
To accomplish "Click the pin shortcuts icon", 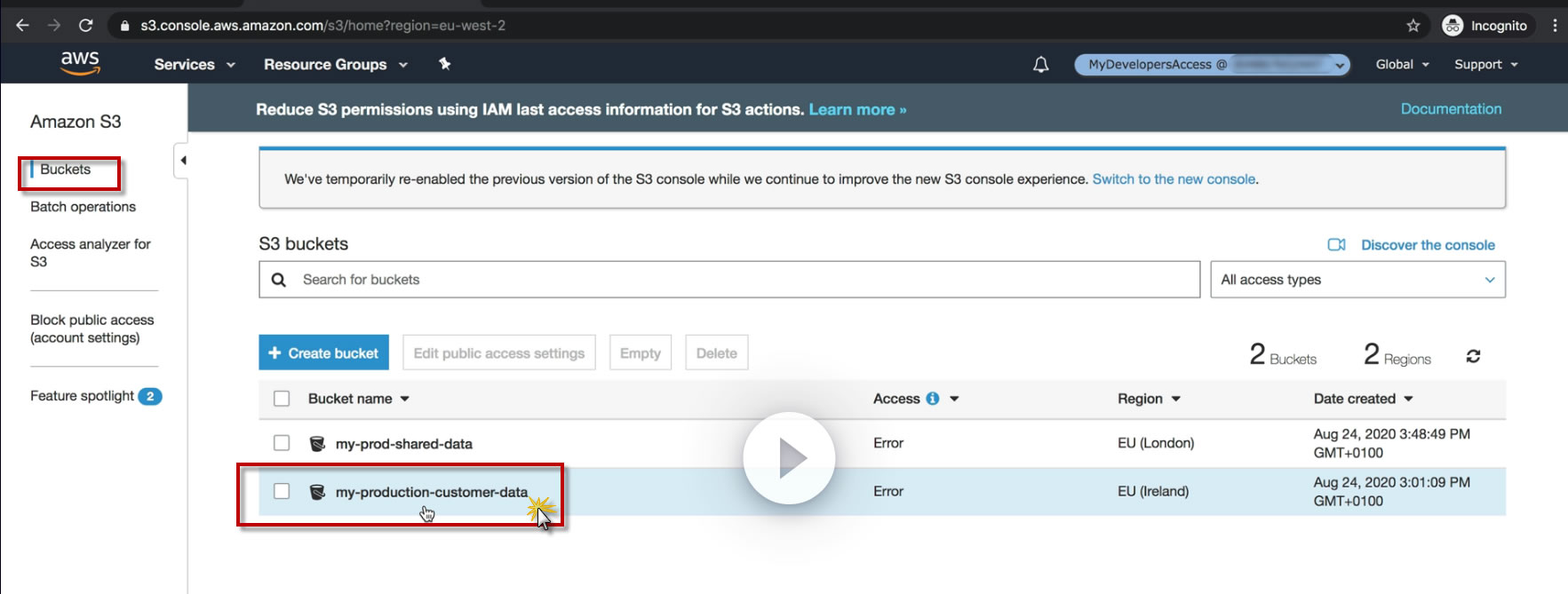I will coord(445,64).
